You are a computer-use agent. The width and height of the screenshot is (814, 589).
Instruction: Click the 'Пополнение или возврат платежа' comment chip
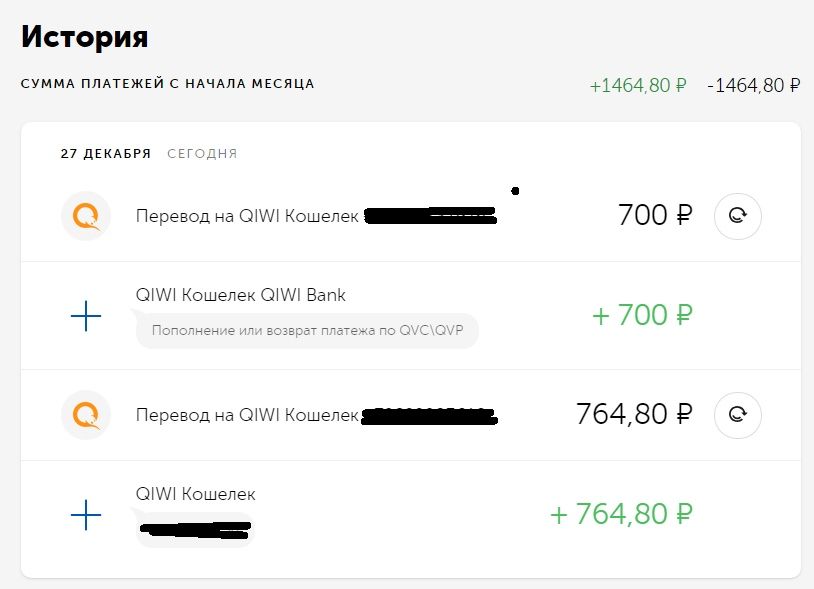[307, 330]
